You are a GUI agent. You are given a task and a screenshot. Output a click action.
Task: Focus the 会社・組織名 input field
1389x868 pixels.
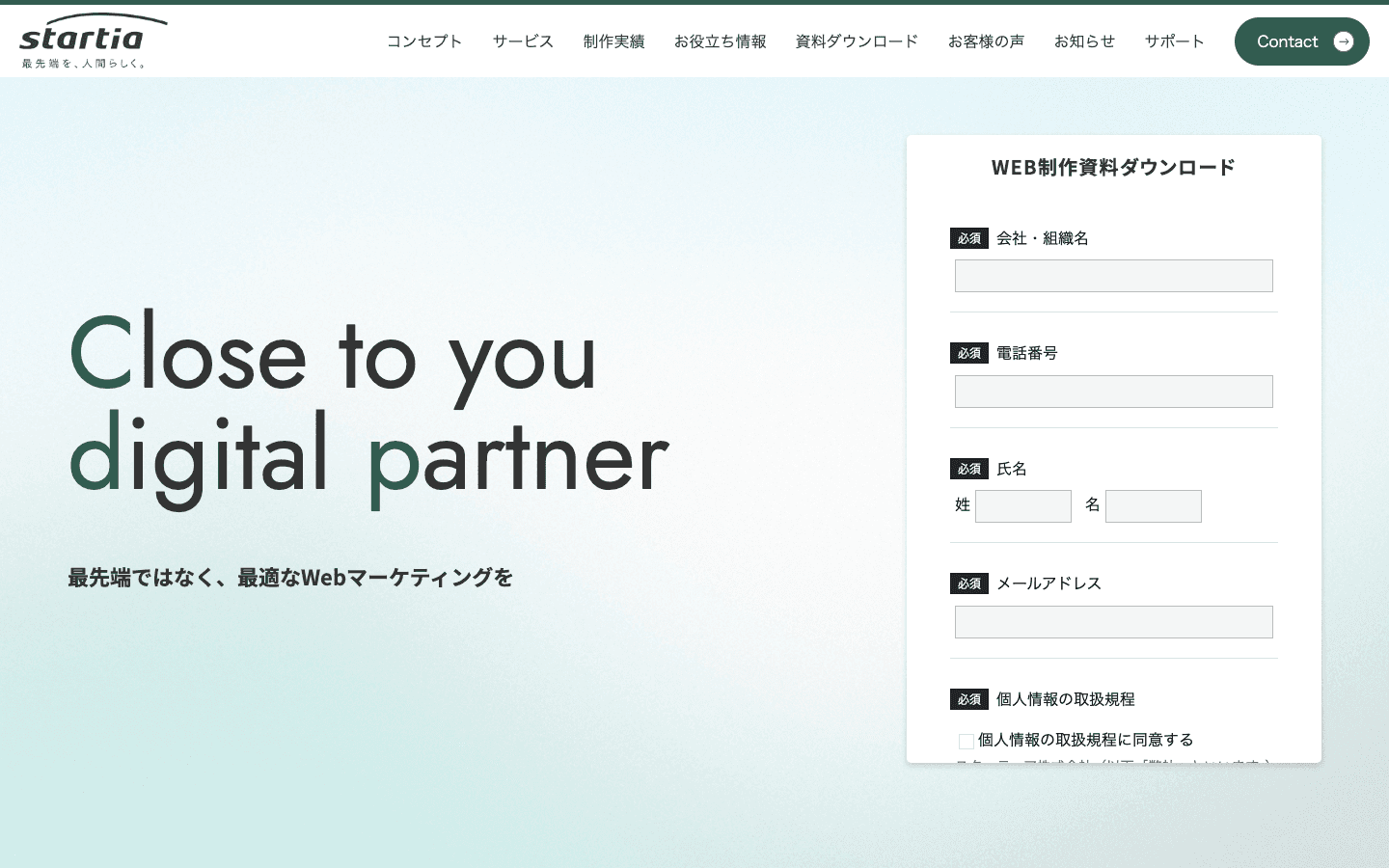1114,276
